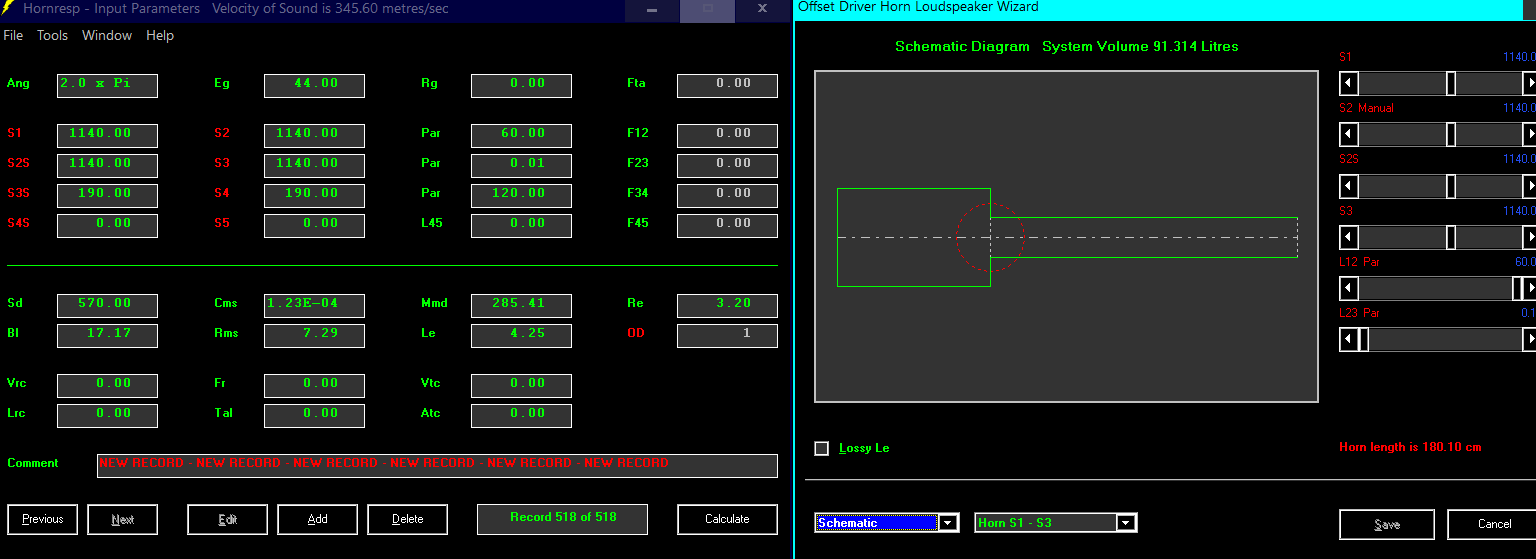Click the Hornresp lightning title bar icon
The height and width of the screenshot is (559, 1536).
pyautogui.click(x=8, y=8)
